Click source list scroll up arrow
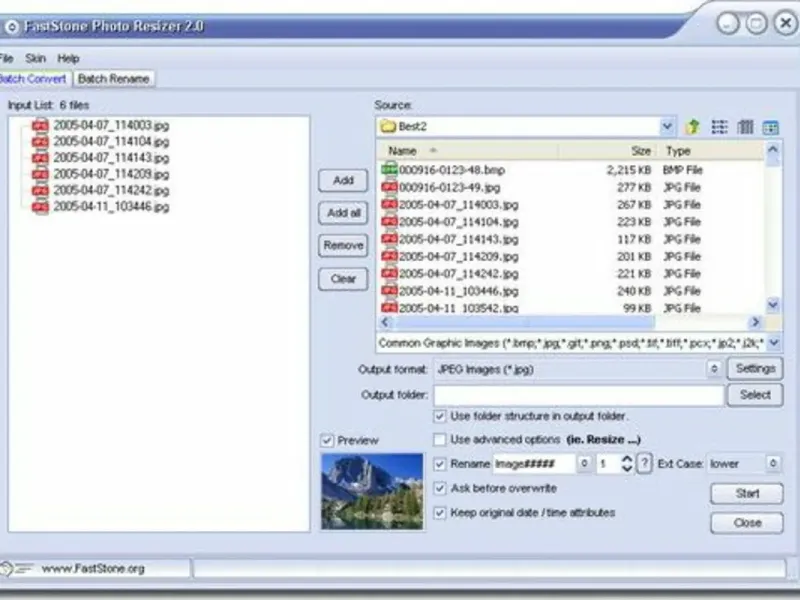Screen dimensions: 800x600 [x=773, y=149]
